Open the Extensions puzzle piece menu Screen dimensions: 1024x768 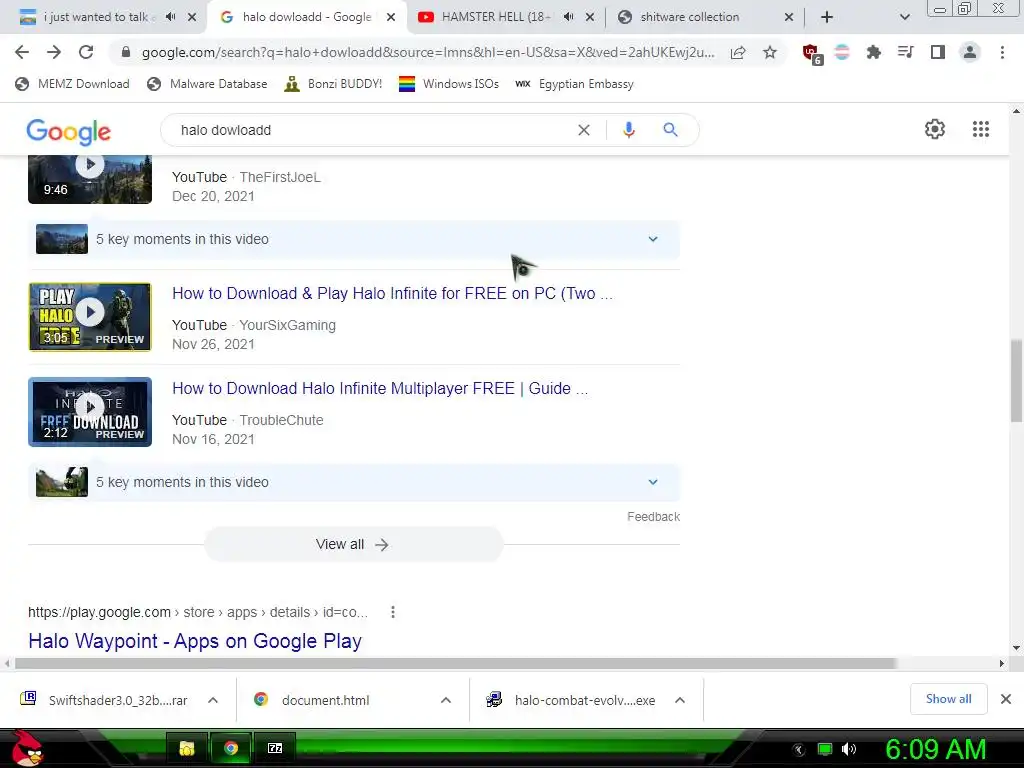coord(873,52)
